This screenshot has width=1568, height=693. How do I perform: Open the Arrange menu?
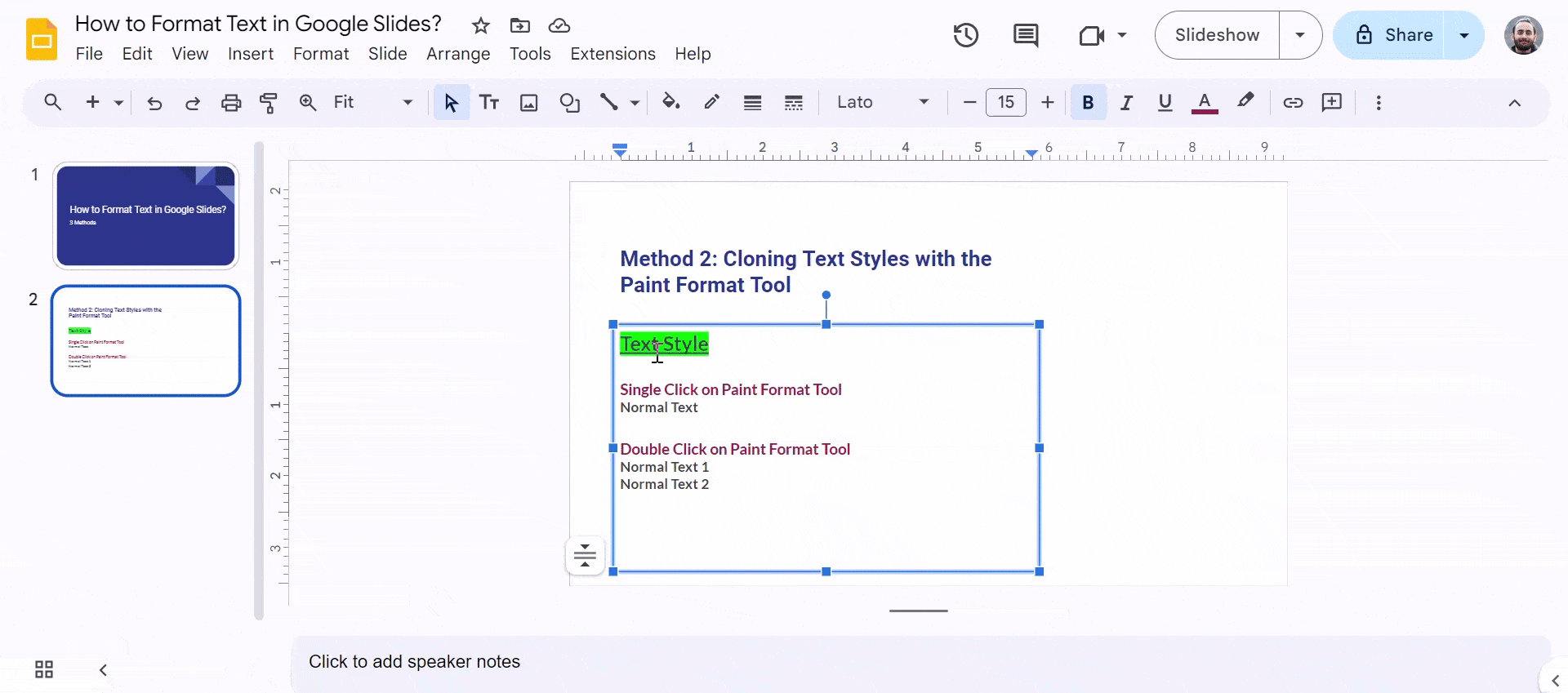[458, 54]
